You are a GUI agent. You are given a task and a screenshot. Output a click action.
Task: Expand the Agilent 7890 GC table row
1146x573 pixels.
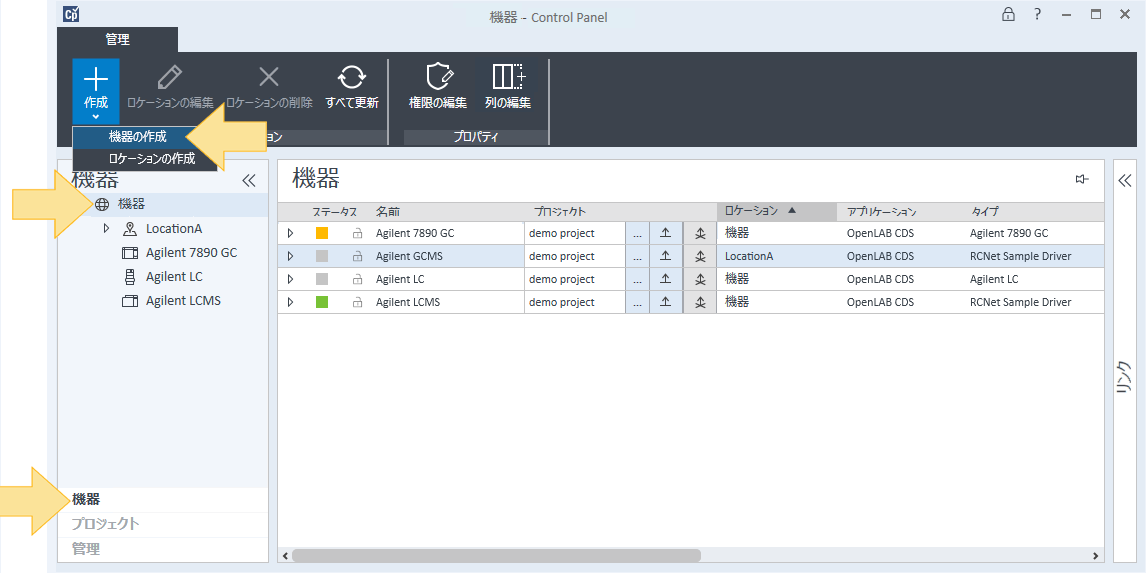tap(290, 233)
